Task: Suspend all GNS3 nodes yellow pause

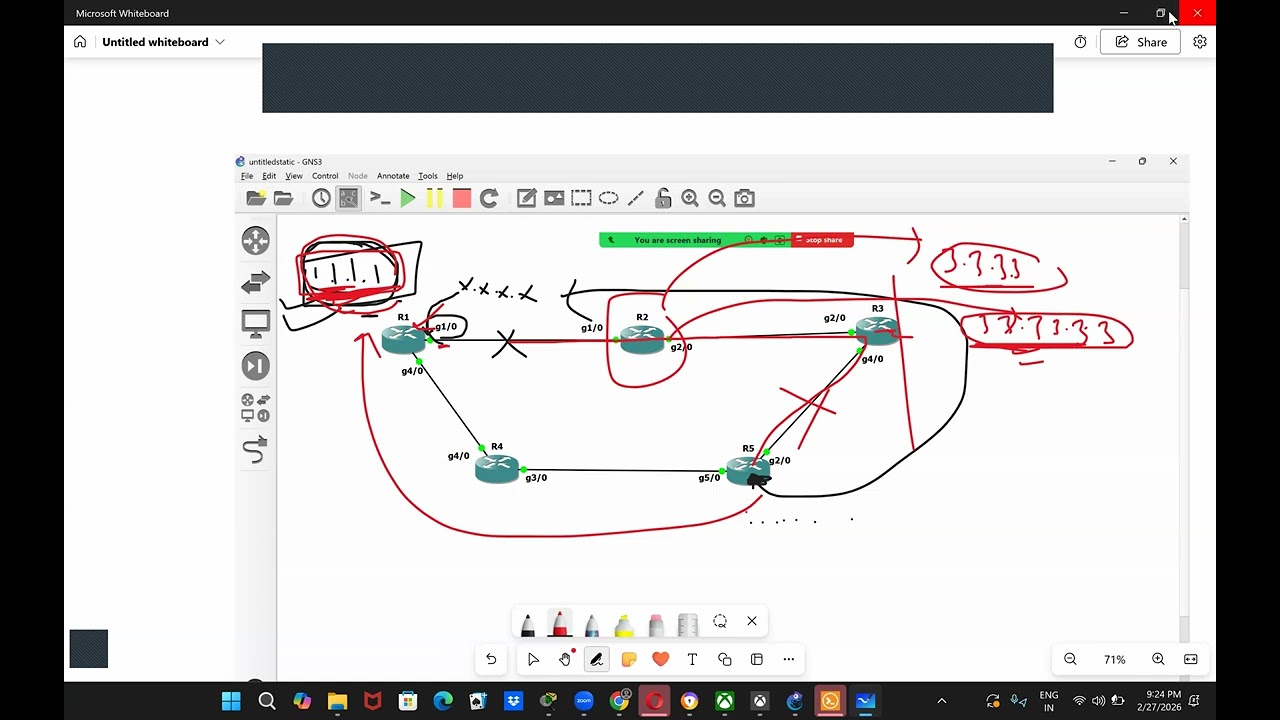Action: 434,198
